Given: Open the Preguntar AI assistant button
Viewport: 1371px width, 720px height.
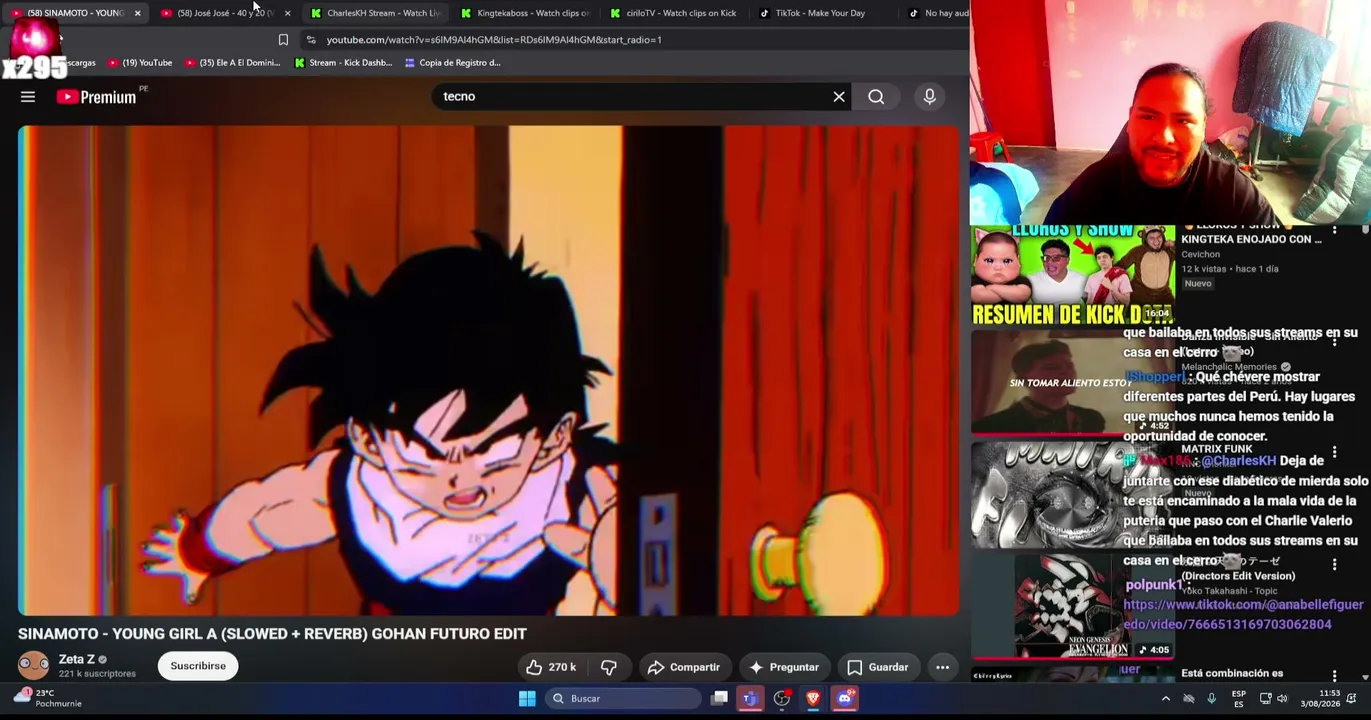Looking at the screenshot, I should 784,667.
